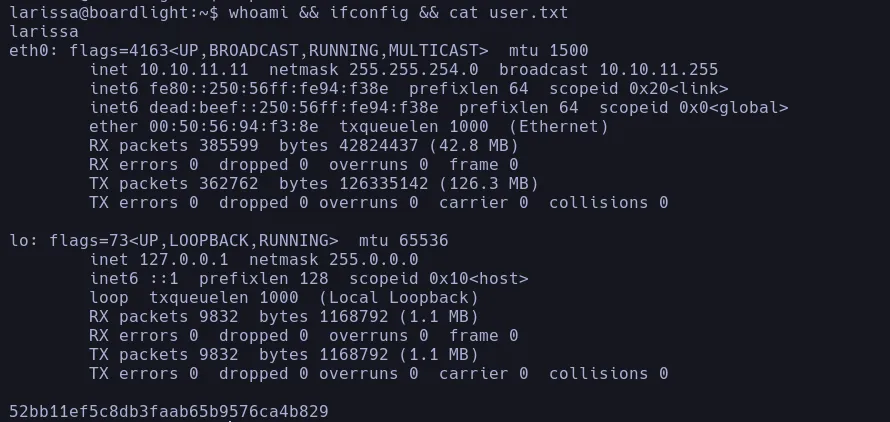Click the user.txt flag hash line

coord(168,411)
